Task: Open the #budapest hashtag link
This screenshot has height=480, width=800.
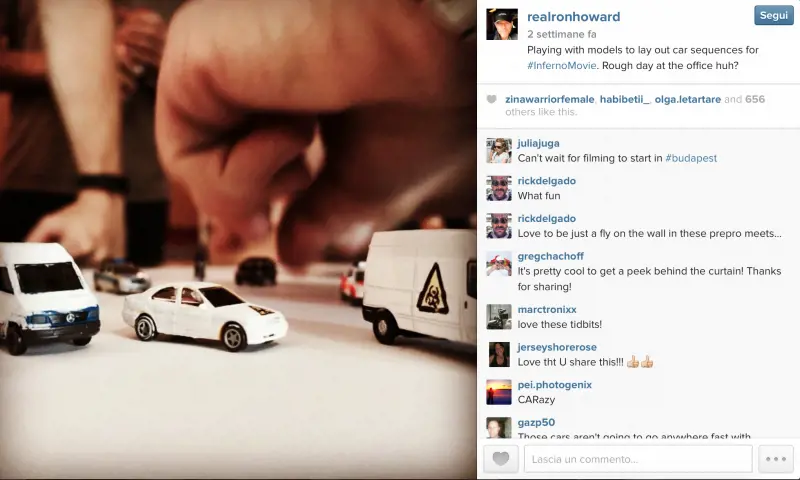Action: (x=691, y=158)
